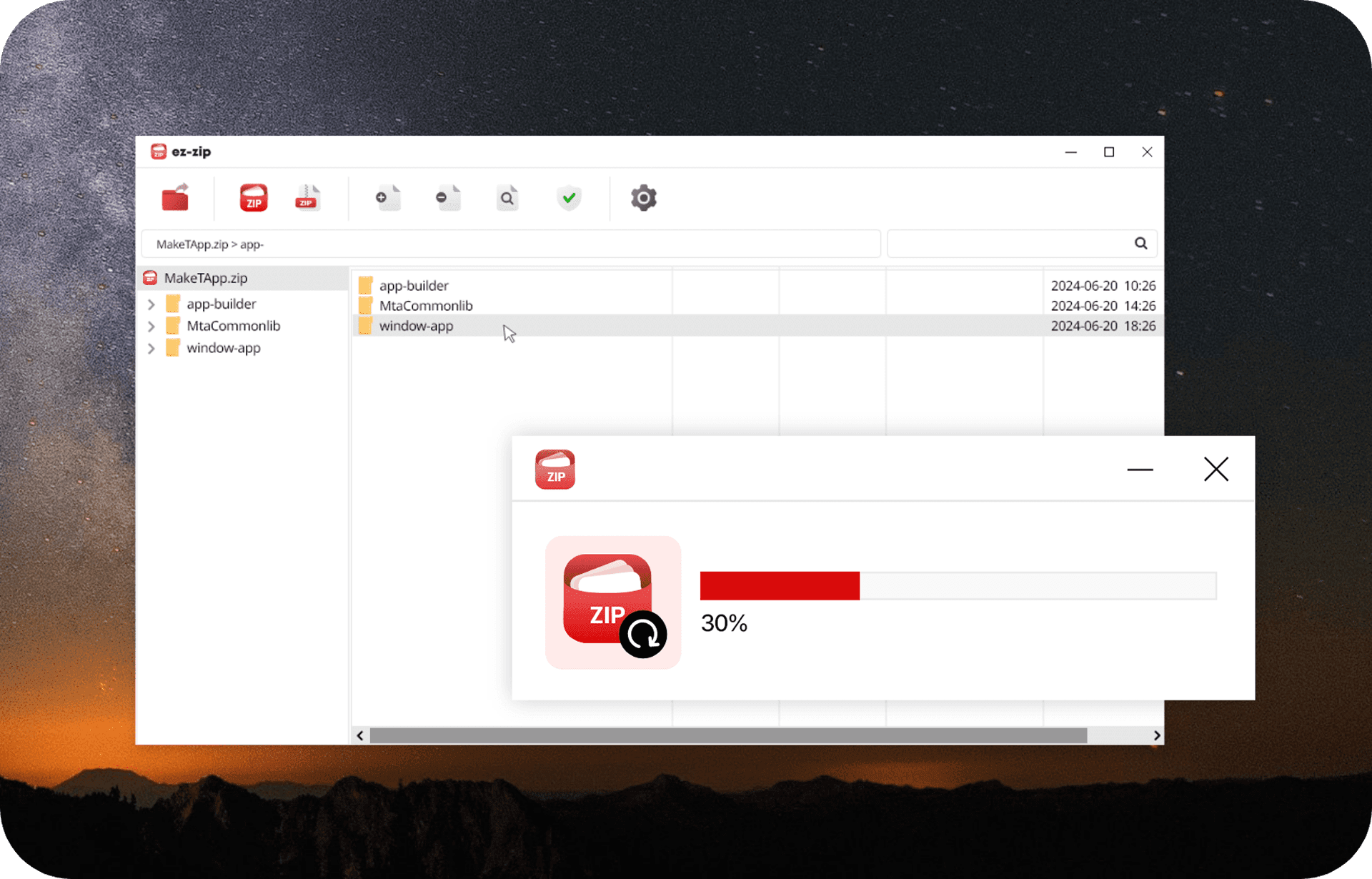Click the search-in-file magnifier toolbar icon

coord(507,198)
